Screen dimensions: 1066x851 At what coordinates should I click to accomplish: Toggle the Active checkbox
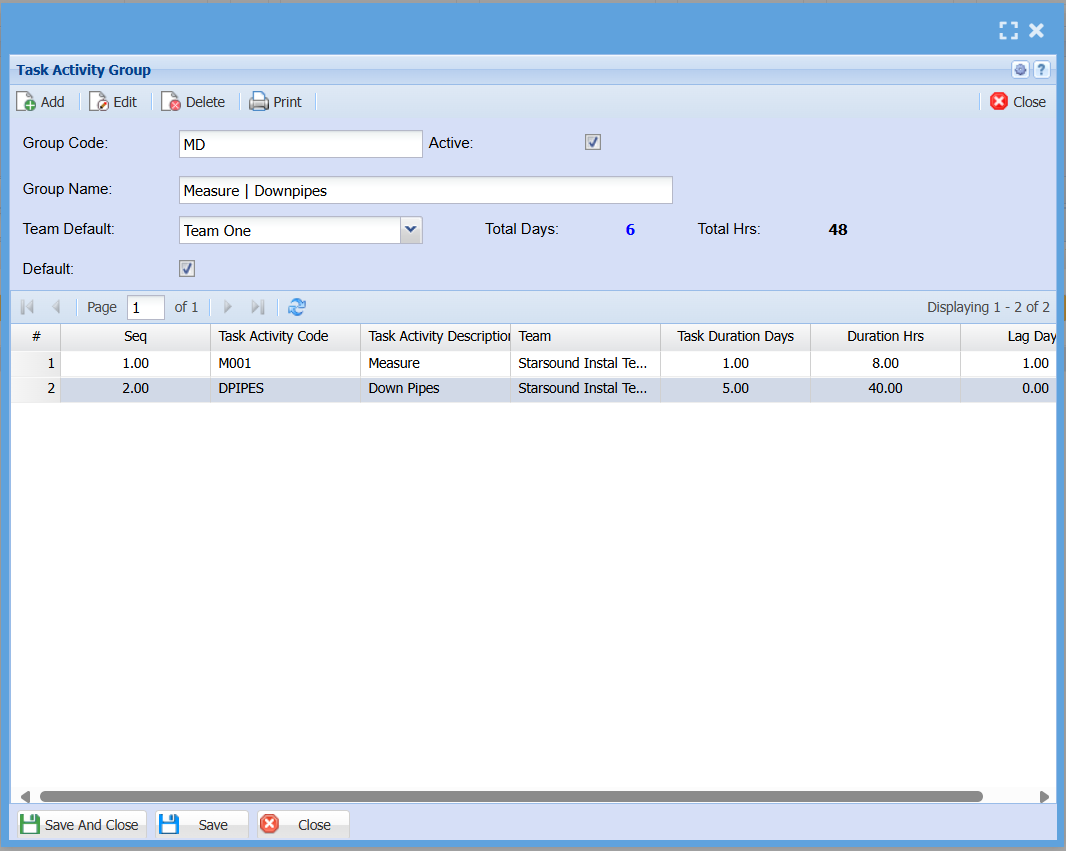tap(593, 143)
